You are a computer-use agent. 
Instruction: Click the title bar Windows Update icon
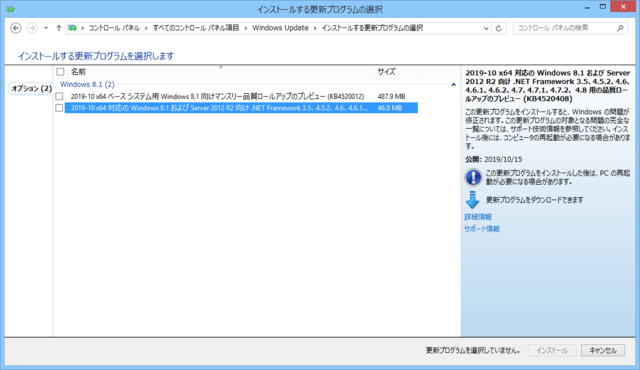click(x=10, y=9)
